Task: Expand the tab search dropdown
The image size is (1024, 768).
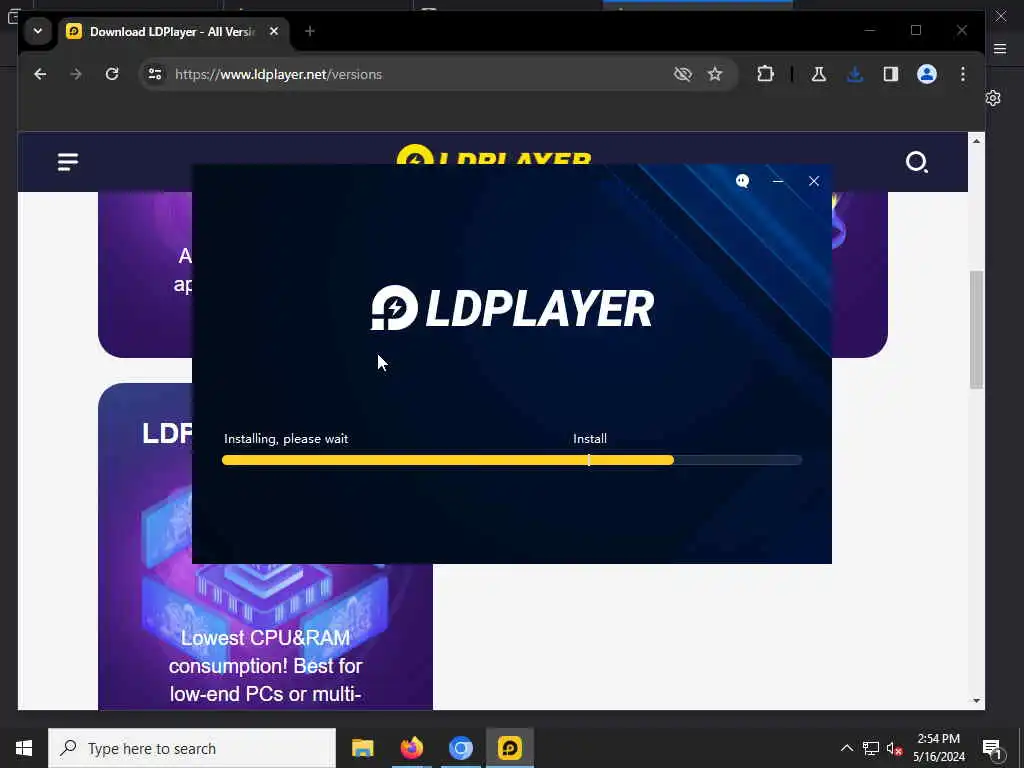Action: tap(38, 31)
